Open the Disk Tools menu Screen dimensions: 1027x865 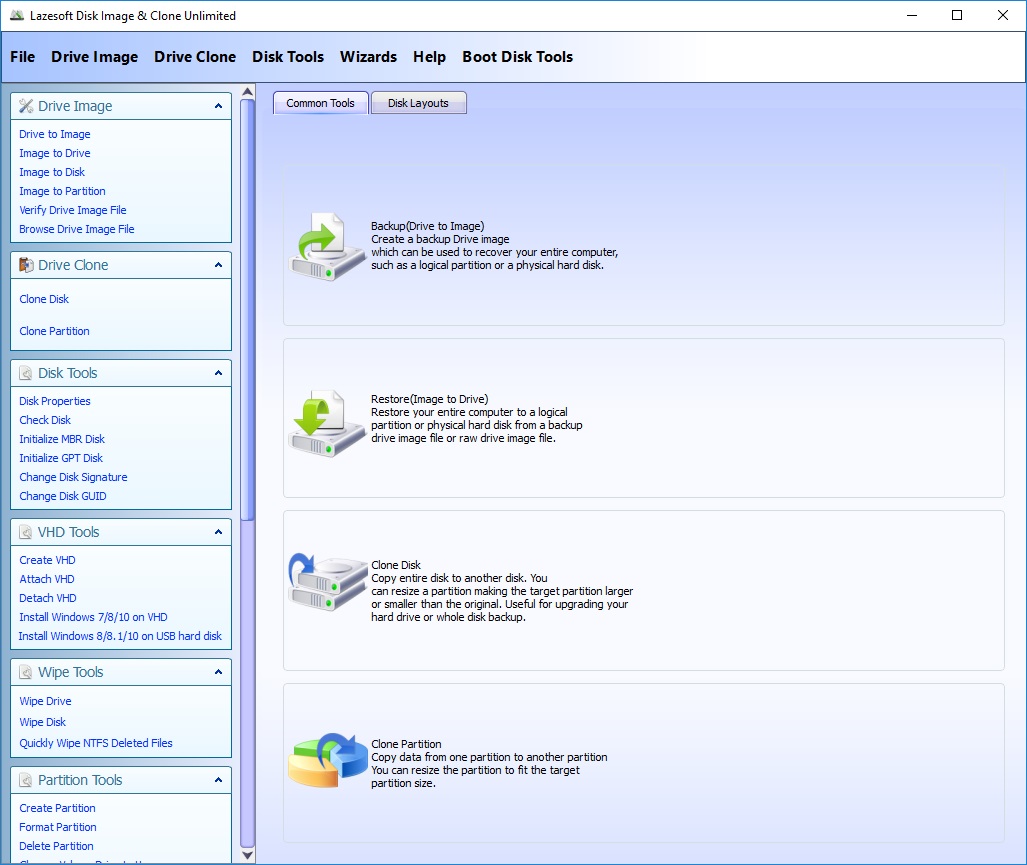tap(288, 57)
